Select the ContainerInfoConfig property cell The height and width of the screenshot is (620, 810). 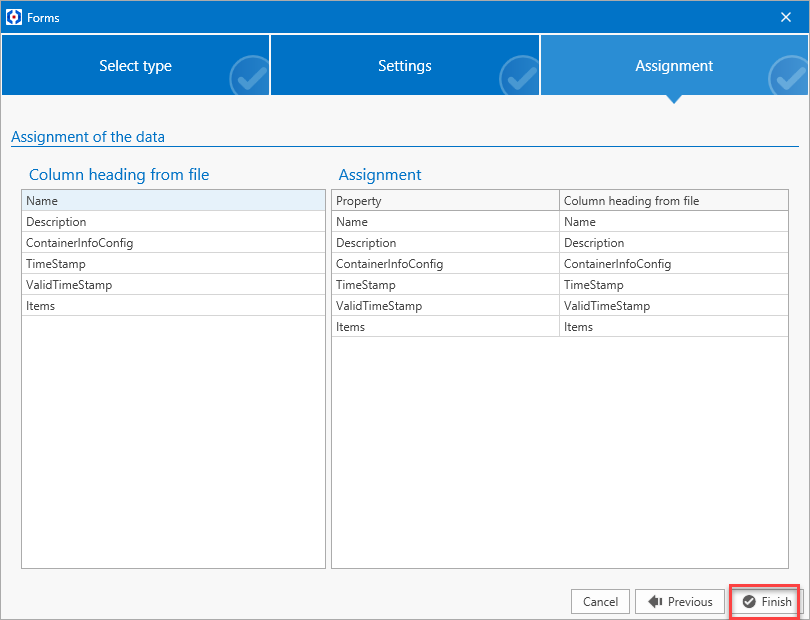pos(445,264)
